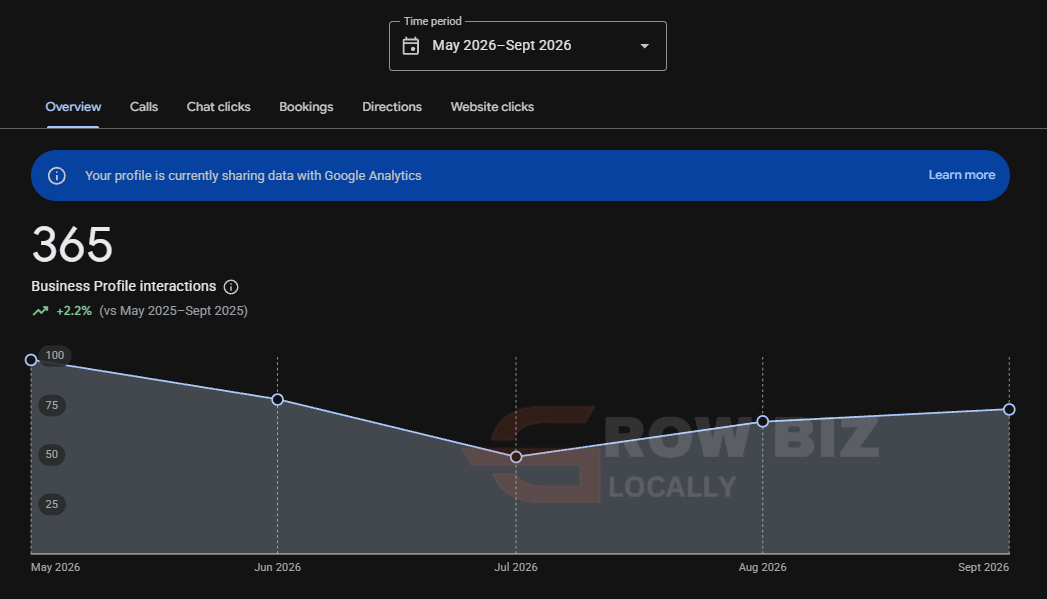Click info icon beside Business Profile interactions

tap(231, 287)
